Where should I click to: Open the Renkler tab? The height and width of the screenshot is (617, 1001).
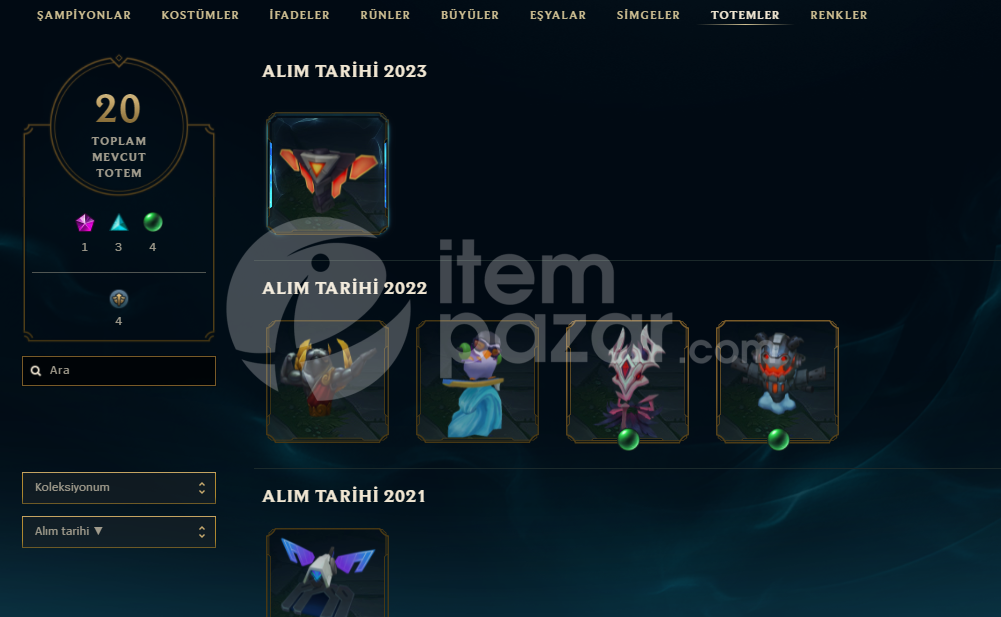pos(839,15)
